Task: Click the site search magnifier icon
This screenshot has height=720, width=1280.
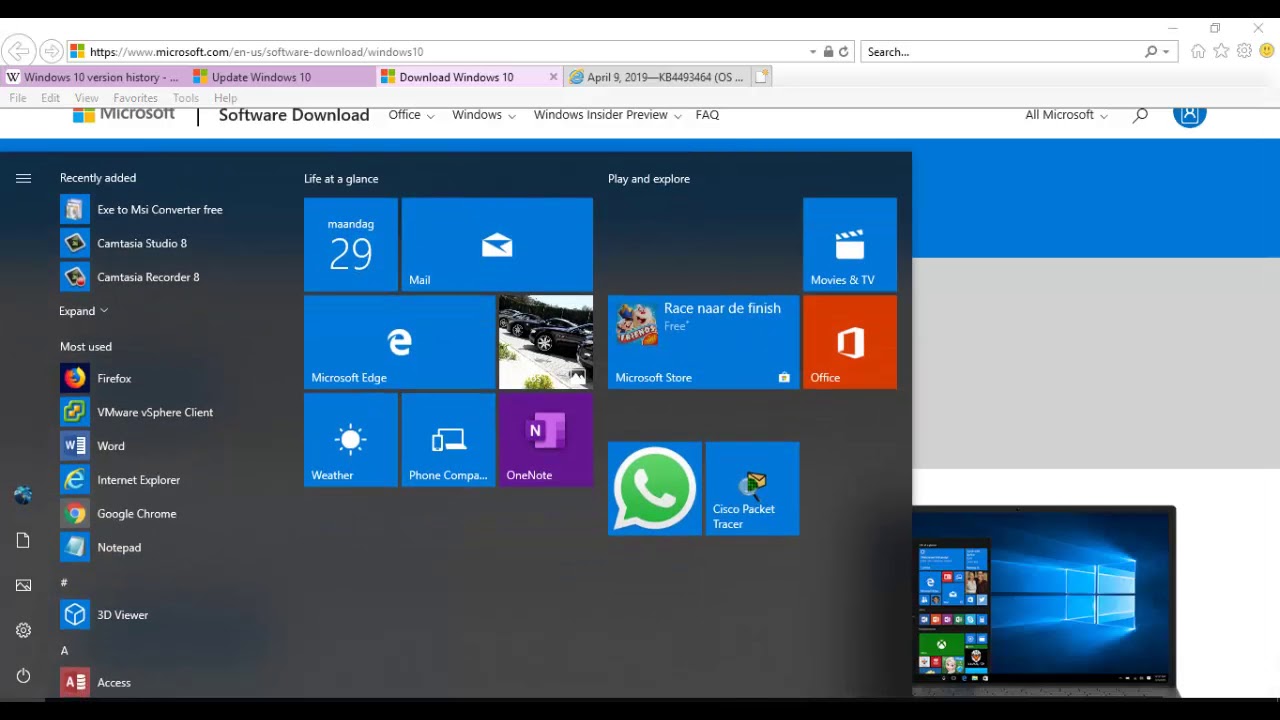Action: coord(1140,116)
